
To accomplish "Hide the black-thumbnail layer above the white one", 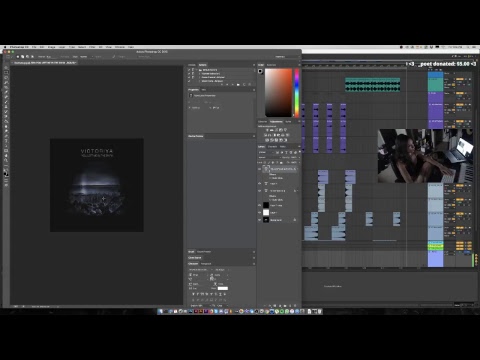I will (x=260, y=205).
